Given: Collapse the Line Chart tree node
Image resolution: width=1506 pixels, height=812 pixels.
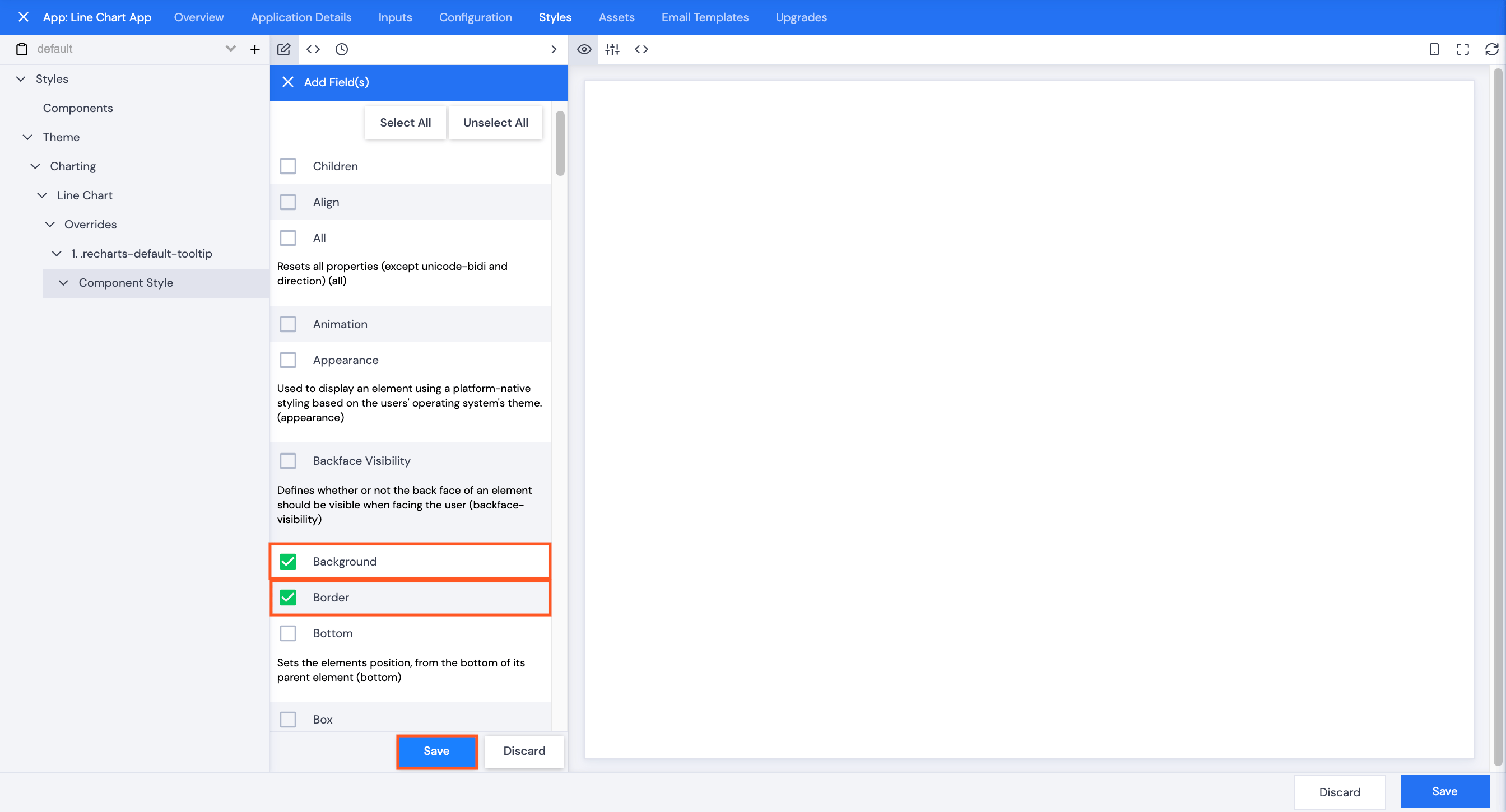Looking at the screenshot, I should click(x=42, y=195).
